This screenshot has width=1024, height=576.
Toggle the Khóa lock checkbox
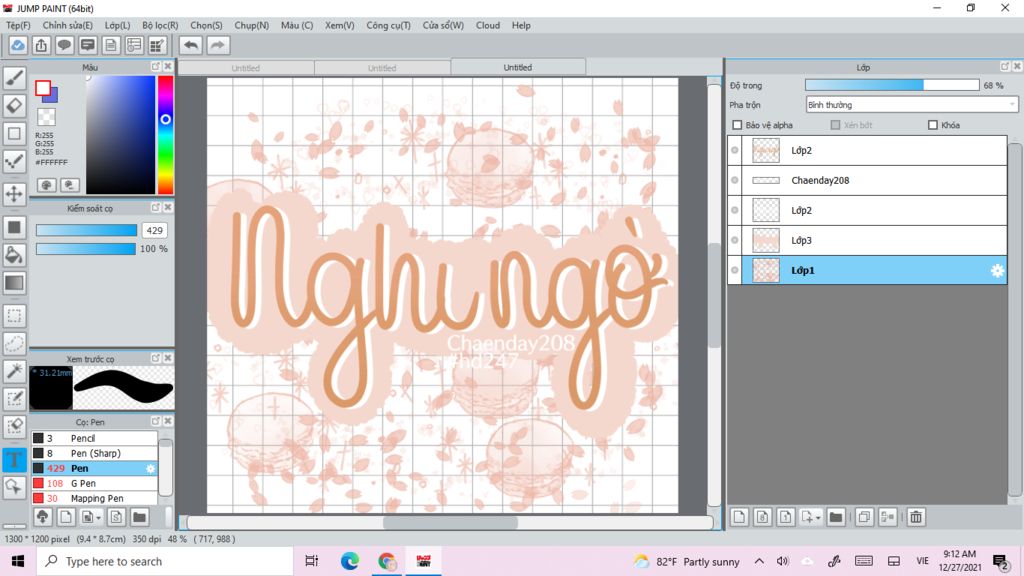pos(933,125)
